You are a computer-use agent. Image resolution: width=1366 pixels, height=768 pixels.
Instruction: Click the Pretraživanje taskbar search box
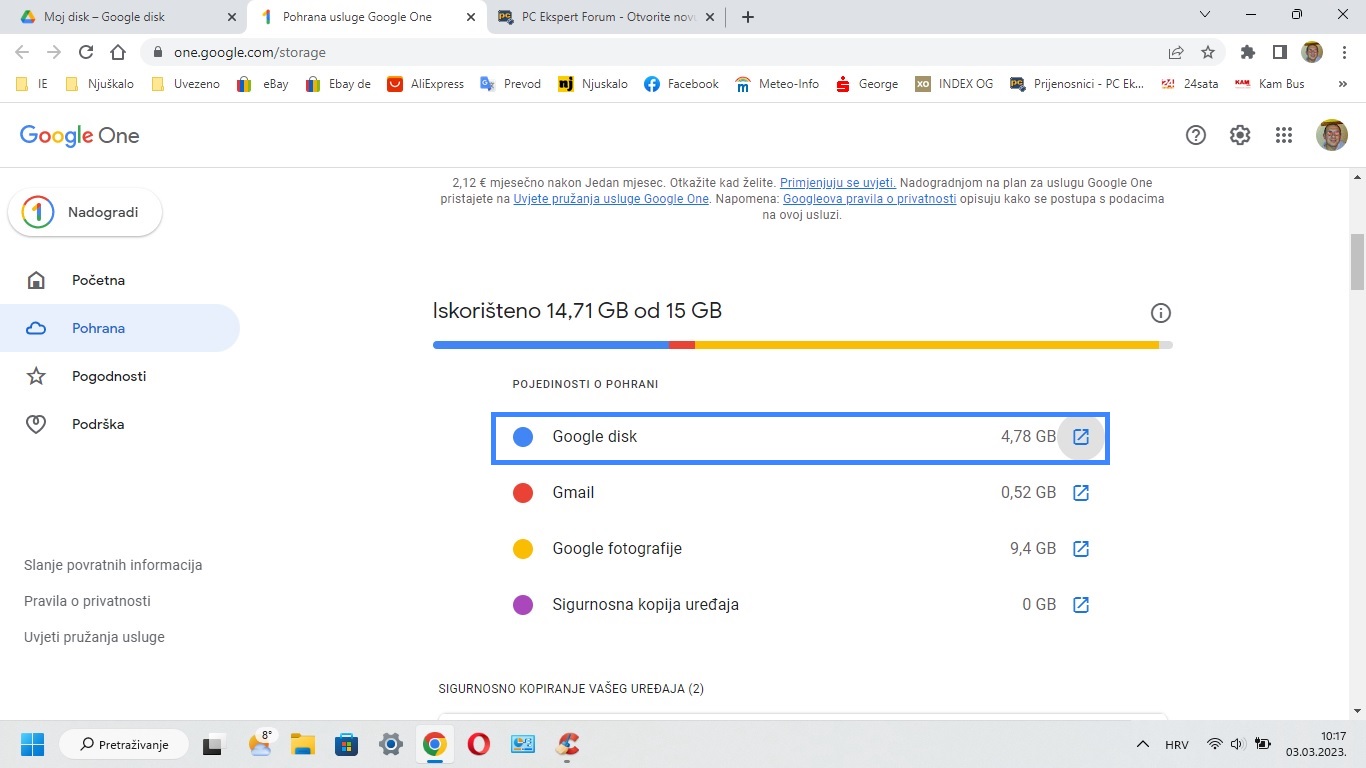124,744
